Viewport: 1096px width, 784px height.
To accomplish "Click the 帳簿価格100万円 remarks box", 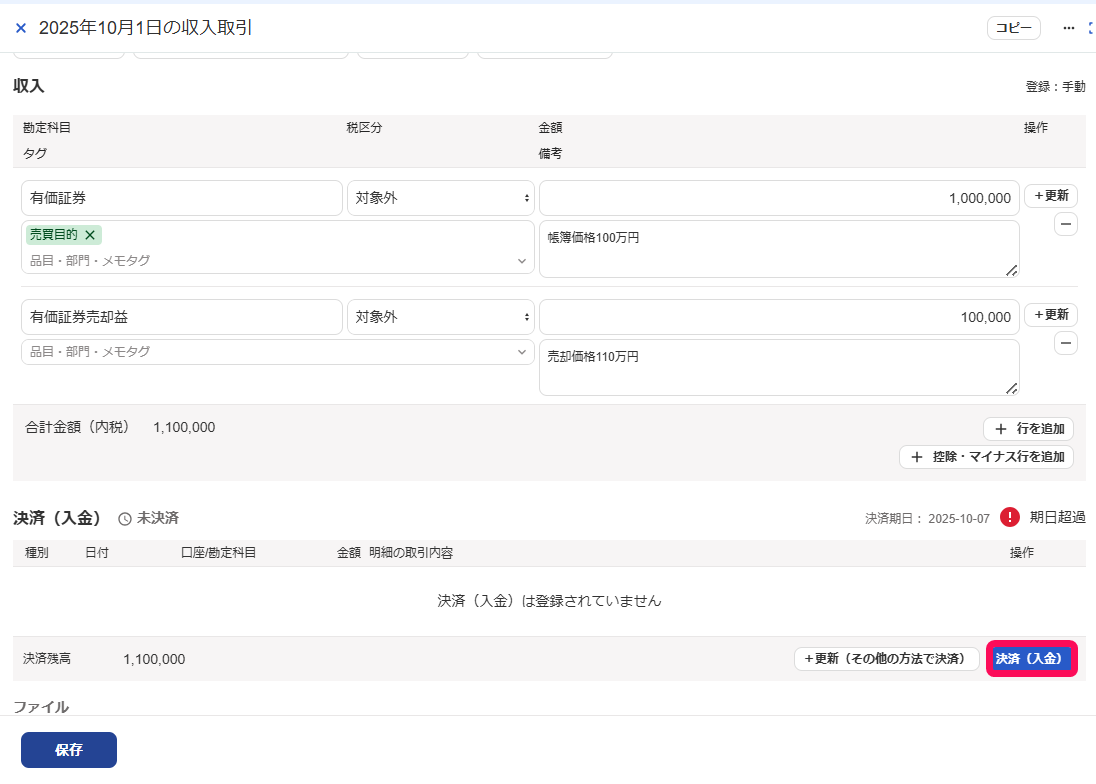I will point(779,249).
